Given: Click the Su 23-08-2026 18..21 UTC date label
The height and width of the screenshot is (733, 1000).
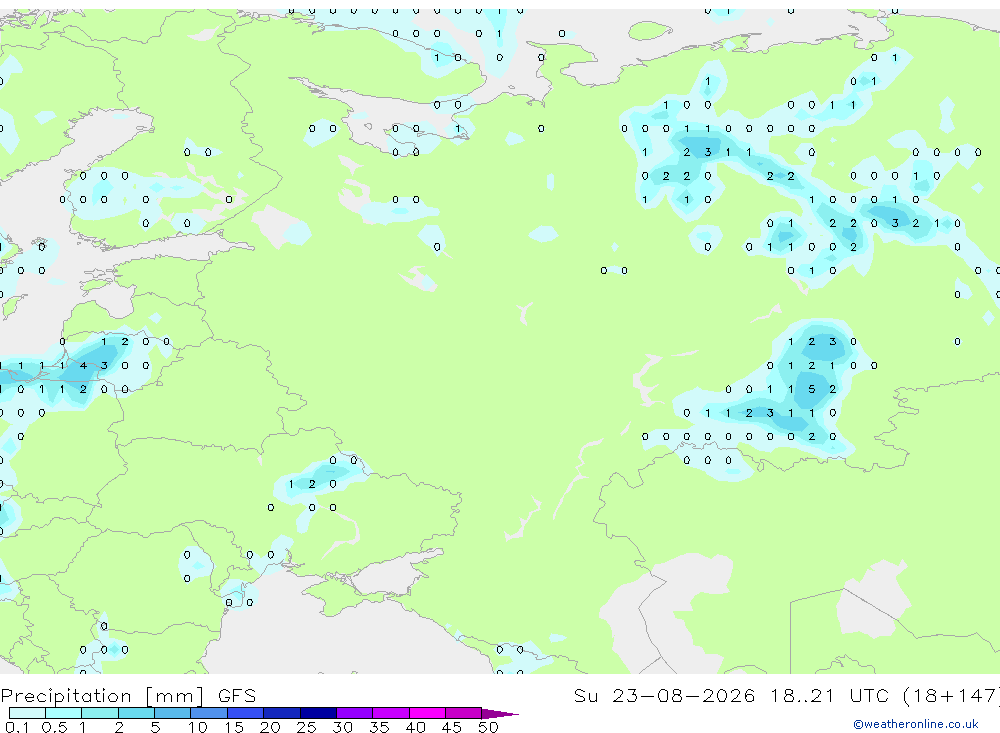Looking at the screenshot, I should click(x=732, y=695).
